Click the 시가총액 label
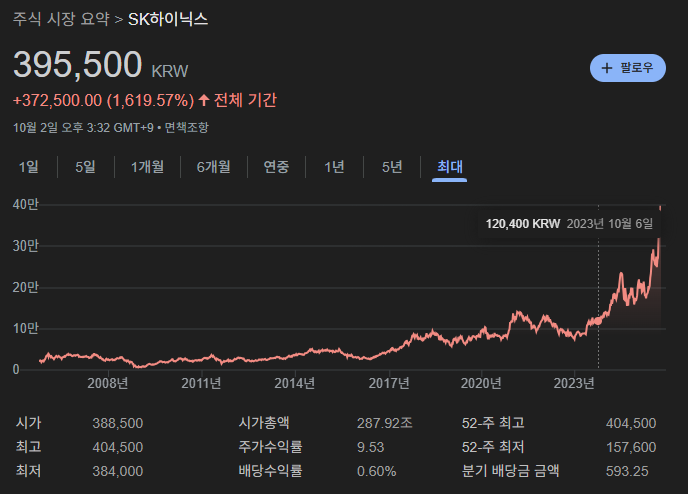Image resolution: width=688 pixels, height=494 pixels. [264, 423]
